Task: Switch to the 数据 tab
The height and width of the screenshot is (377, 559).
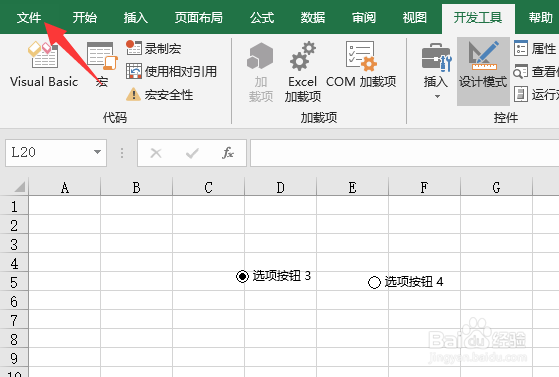Action: tap(313, 17)
